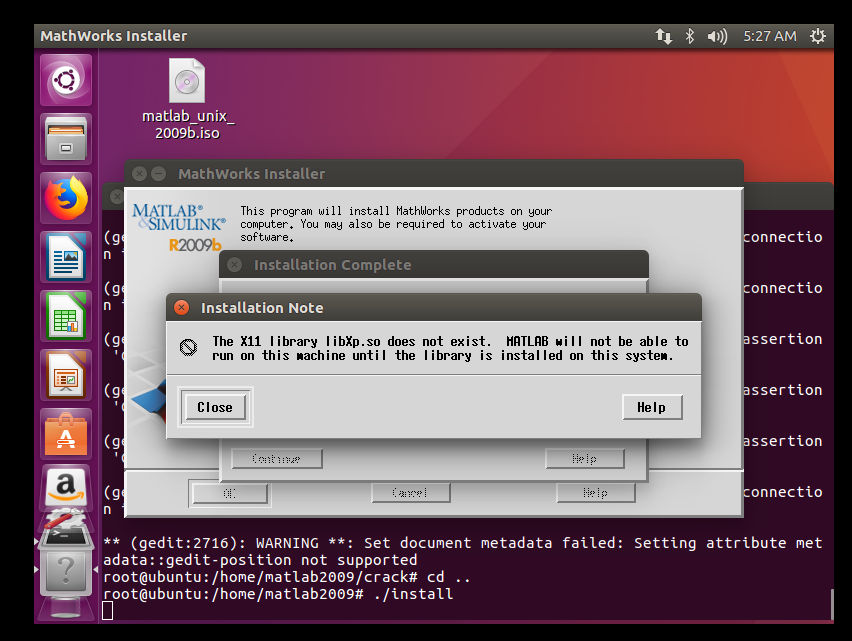Click the gedit WARNING line in terminal

462,551
